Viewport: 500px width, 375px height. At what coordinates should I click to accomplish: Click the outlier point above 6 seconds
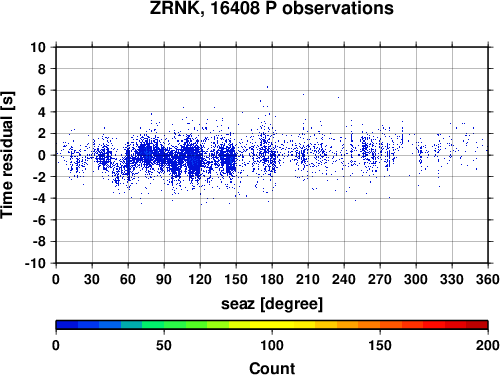(x=267, y=87)
